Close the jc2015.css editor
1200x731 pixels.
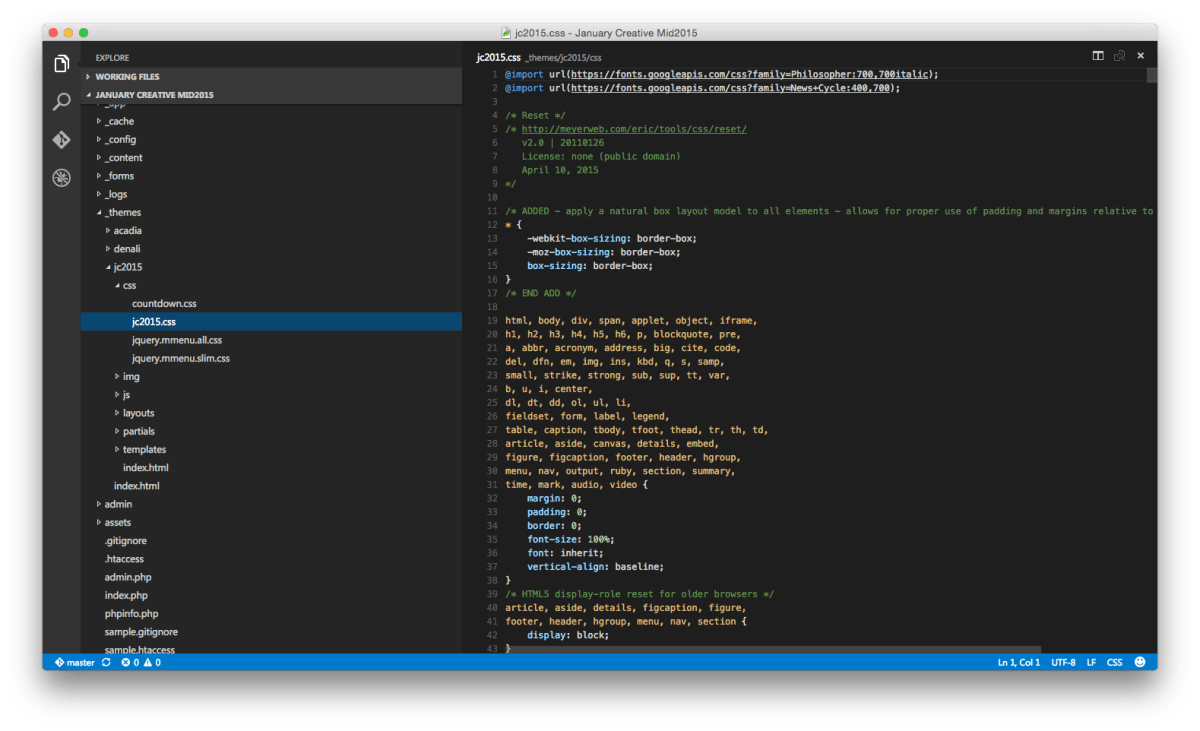pyautogui.click(x=1140, y=56)
